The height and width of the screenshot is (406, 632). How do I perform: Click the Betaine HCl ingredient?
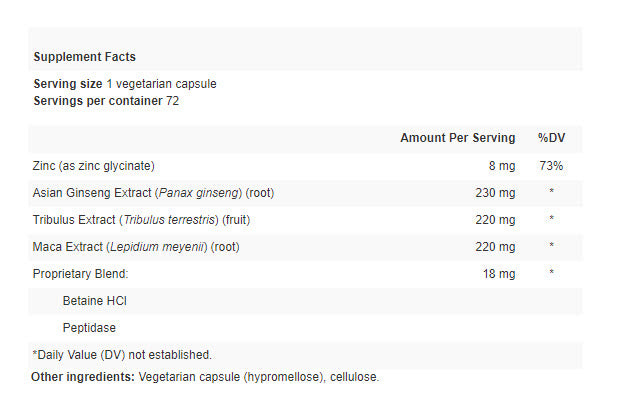pos(94,300)
